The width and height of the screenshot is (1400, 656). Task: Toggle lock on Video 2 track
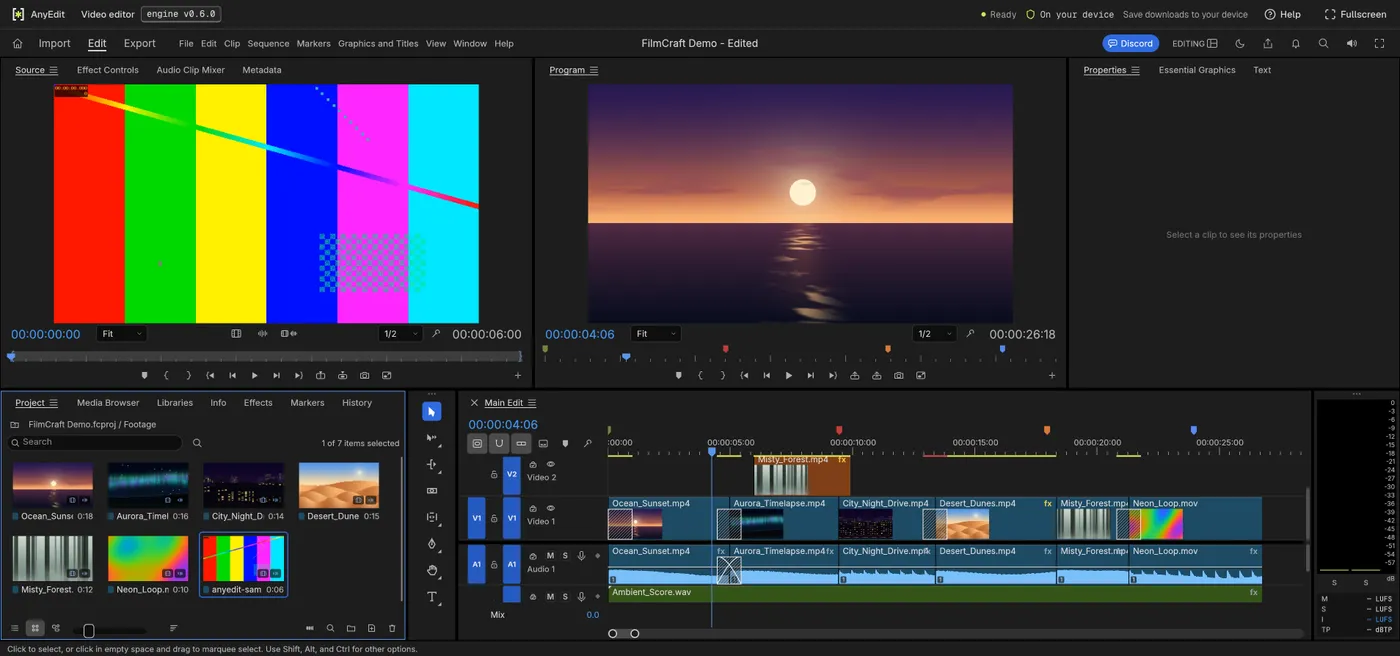pyautogui.click(x=494, y=475)
